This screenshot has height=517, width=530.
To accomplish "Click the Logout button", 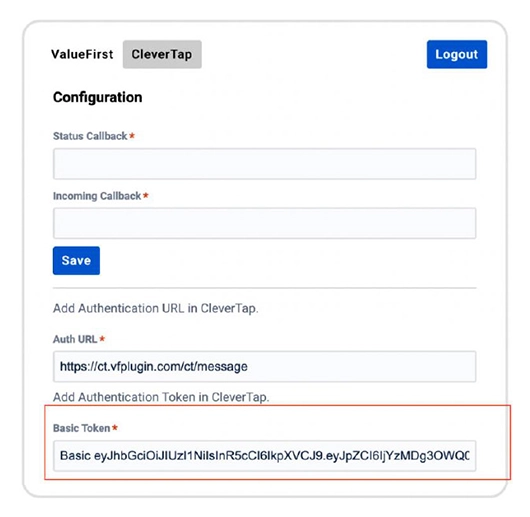I will pyautogui.click(x=457, y=54).
